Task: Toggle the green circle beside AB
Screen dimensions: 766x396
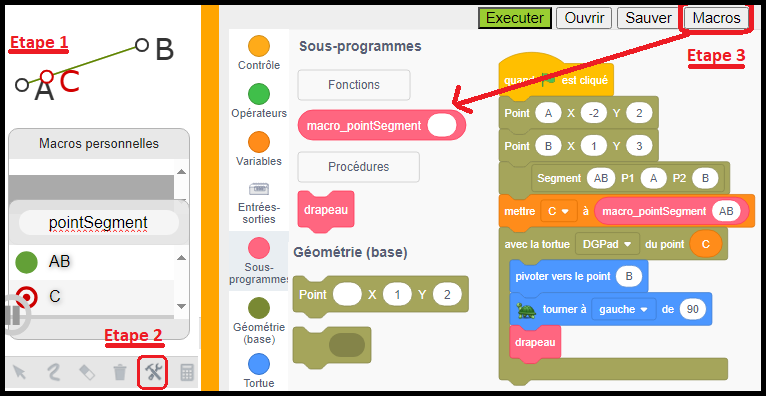Action: (26, 262)
